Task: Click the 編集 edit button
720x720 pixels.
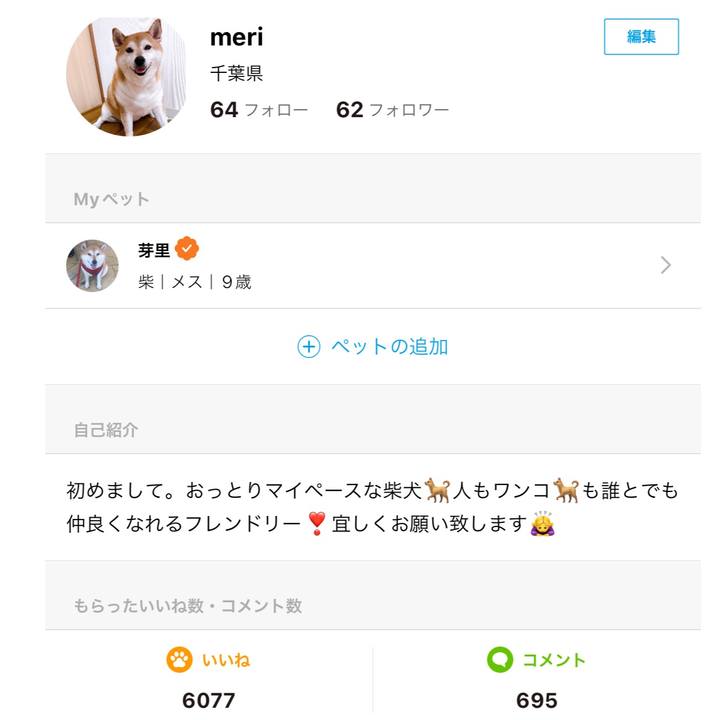Action: pyautogui.click(x=641, y=37)
